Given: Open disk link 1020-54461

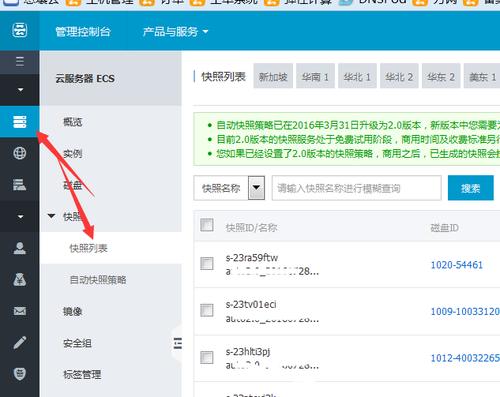Looking at the screenshot, I should coord(457,265).
